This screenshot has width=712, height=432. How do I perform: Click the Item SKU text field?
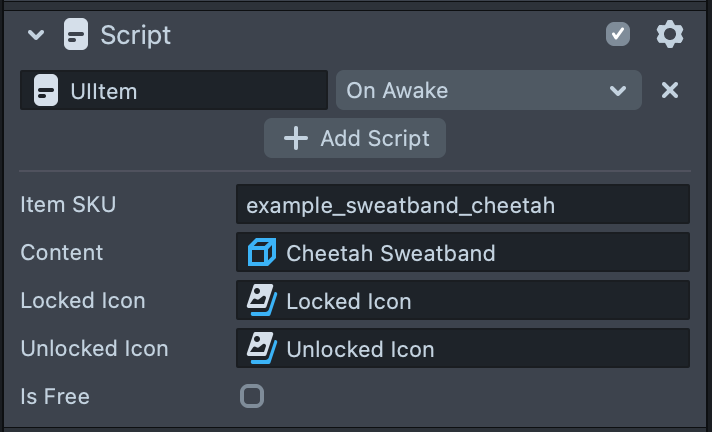click(x=462, y=205)
